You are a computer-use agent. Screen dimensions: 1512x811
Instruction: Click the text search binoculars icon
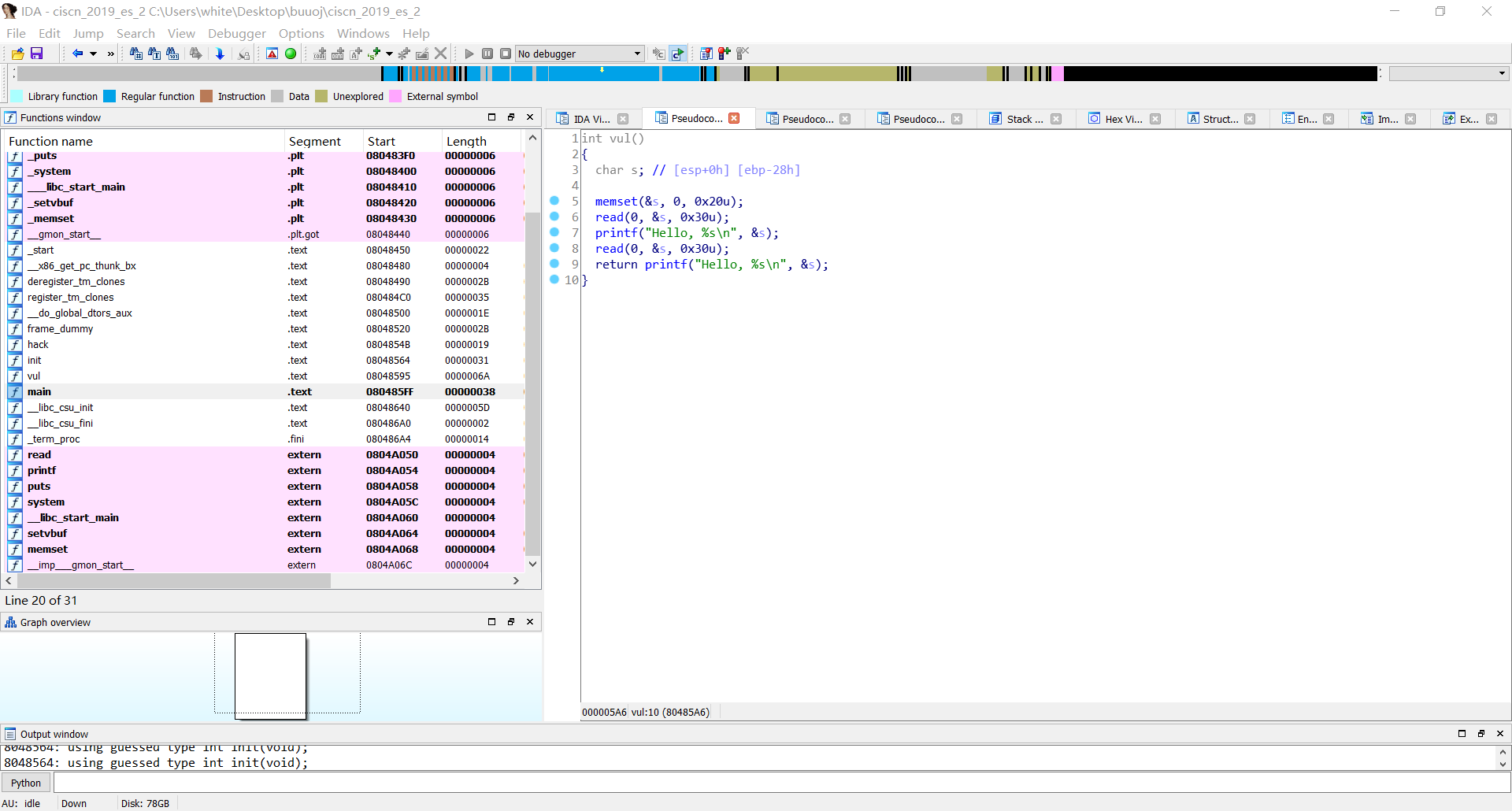[x=154, y=54]
